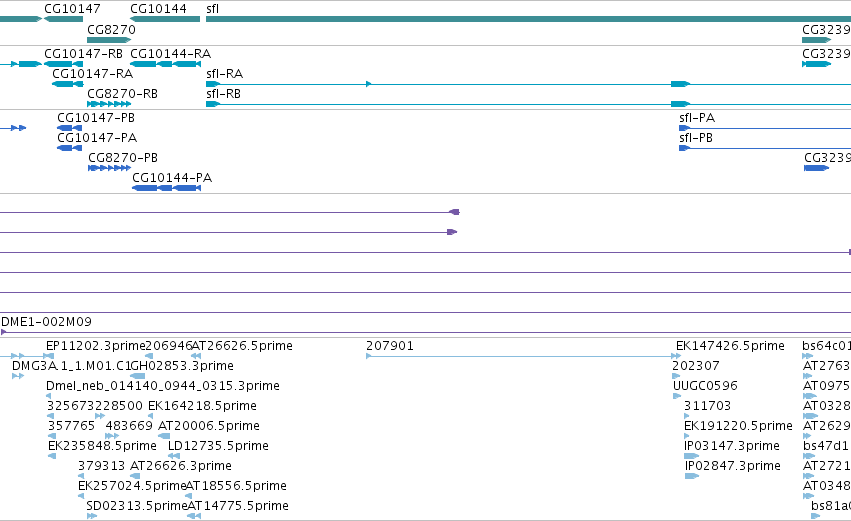
Task: Select the sfl-PA protein label
Action: [697, 117]
